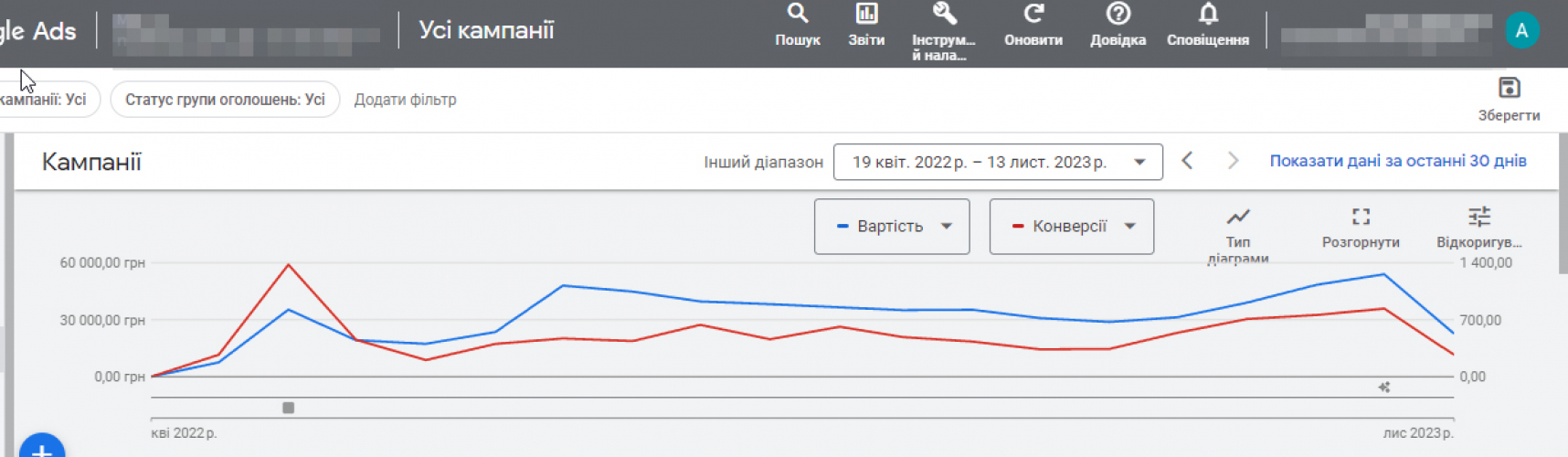Click the search (Пошук) magnifier icon
Image resolution: width=1568 pixels, height=457 pixels.
798,15
